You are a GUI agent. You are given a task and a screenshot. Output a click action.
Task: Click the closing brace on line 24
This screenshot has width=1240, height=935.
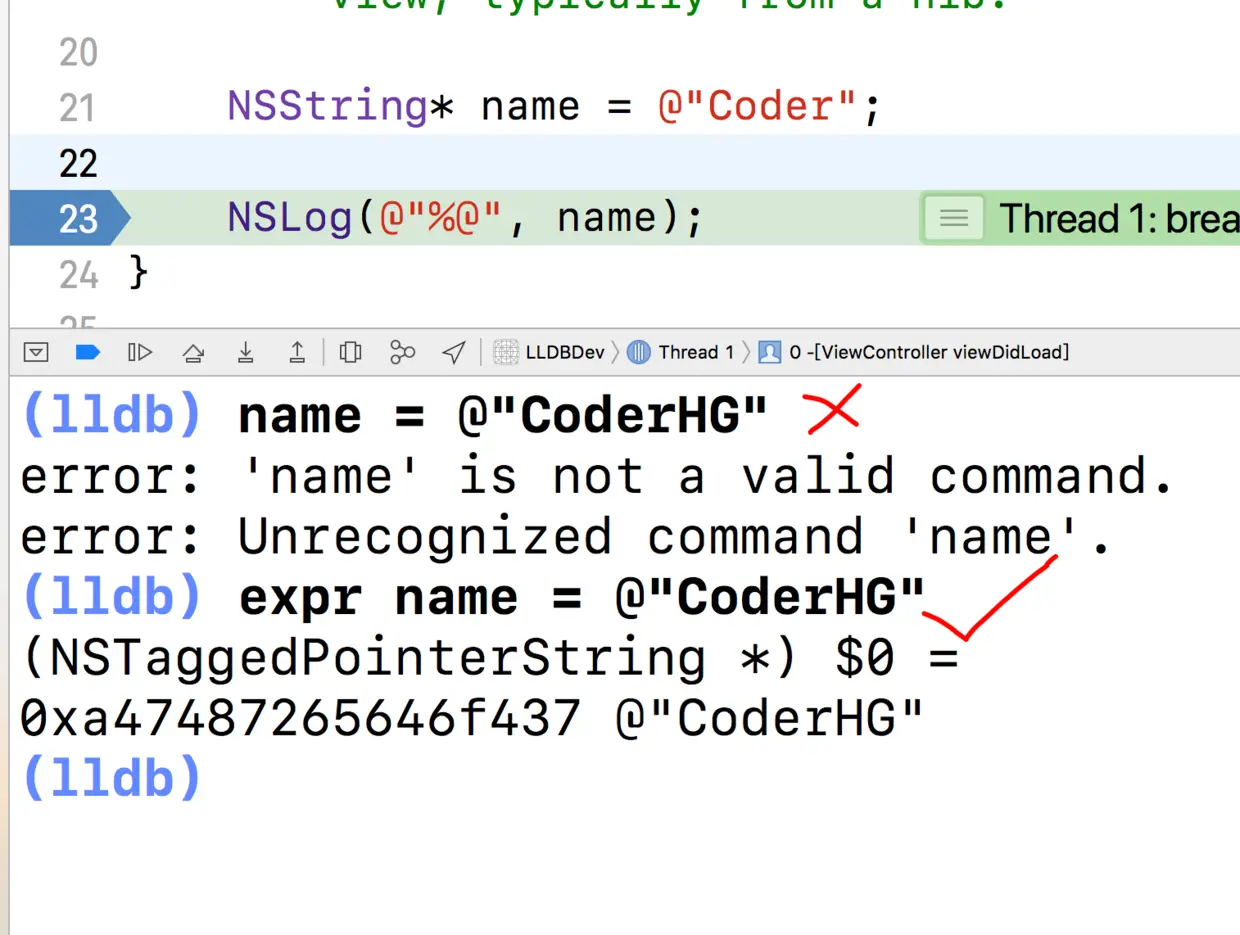click(139, 273)
